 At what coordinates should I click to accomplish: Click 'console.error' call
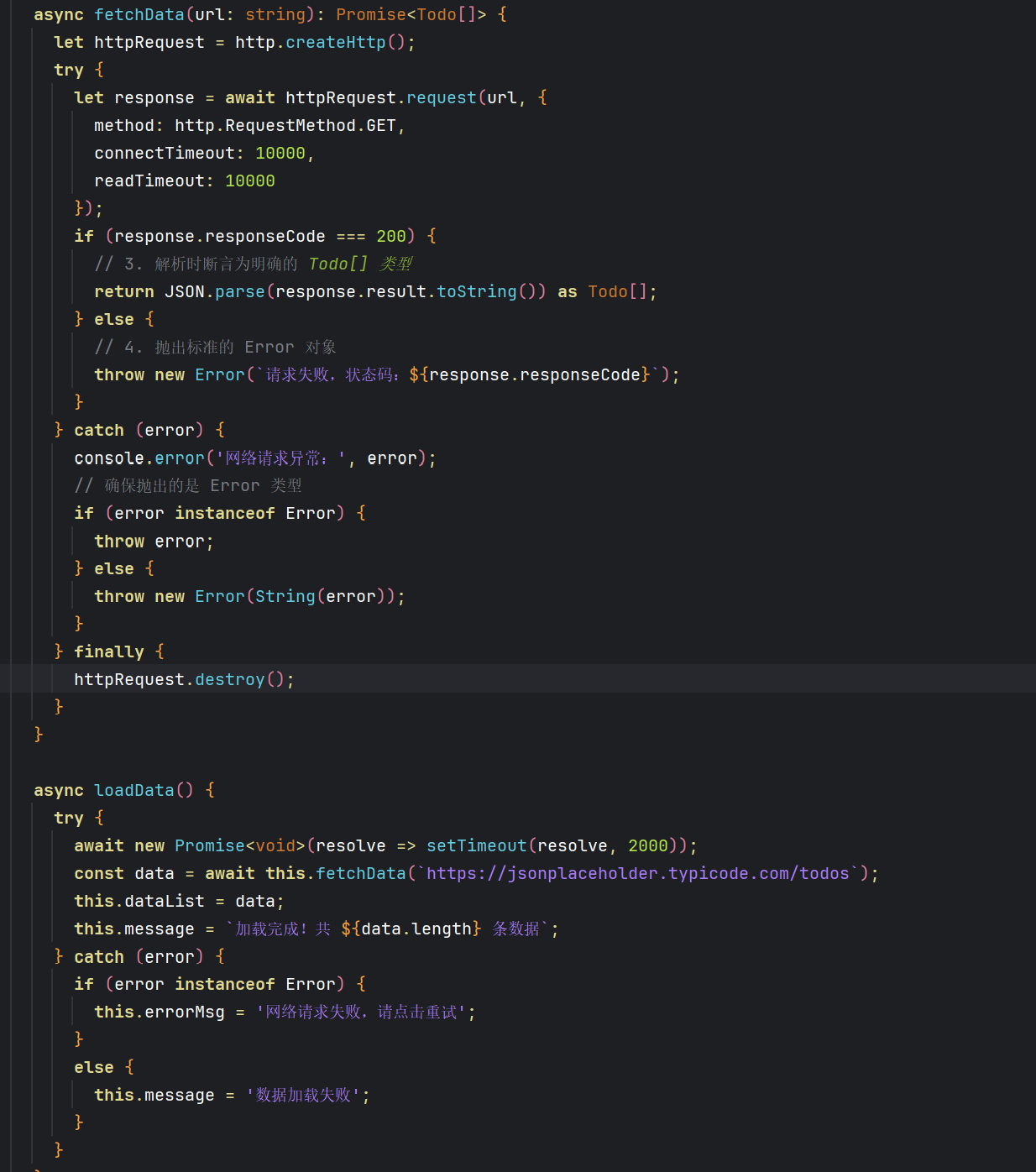(139, 458)
